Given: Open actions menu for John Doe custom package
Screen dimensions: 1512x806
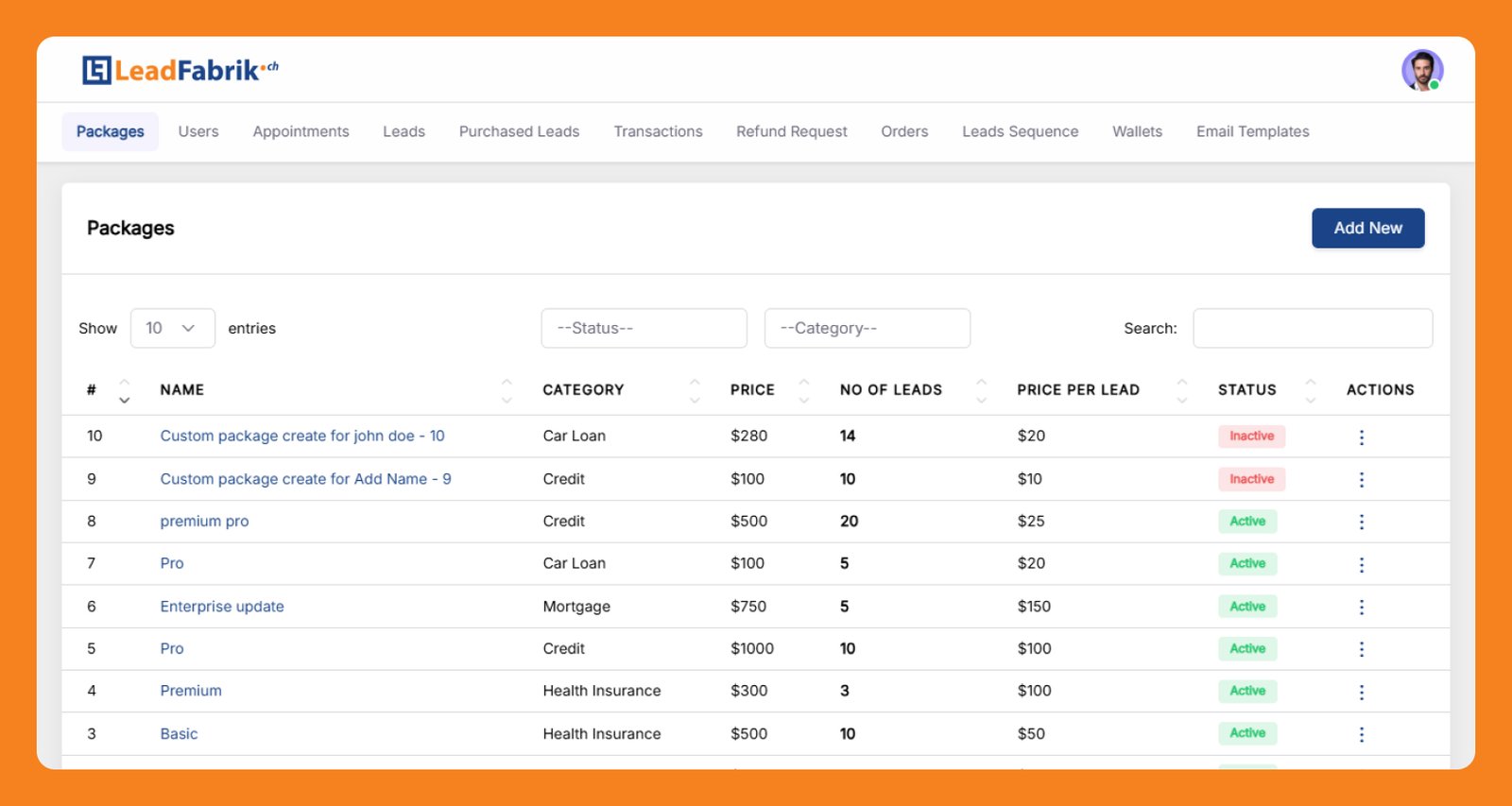Looking at the screenshot, I should [1361, 437].
